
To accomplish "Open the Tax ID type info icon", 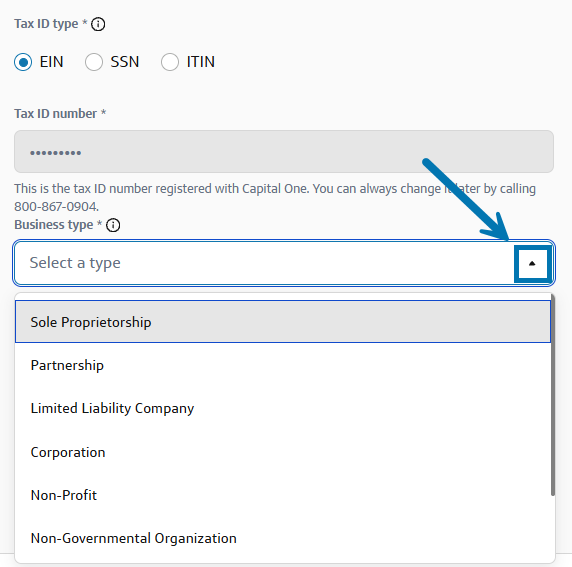I will (x=98, y=24).
